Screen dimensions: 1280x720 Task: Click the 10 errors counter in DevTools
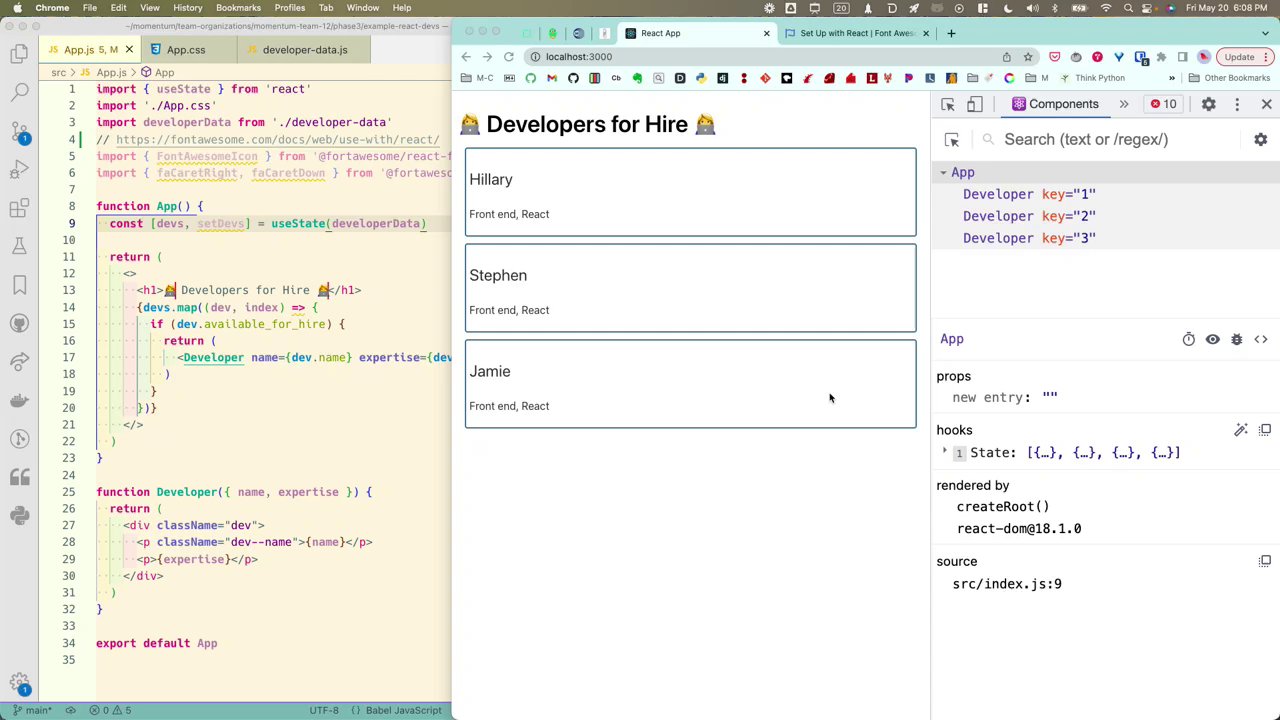(1163, 104)
